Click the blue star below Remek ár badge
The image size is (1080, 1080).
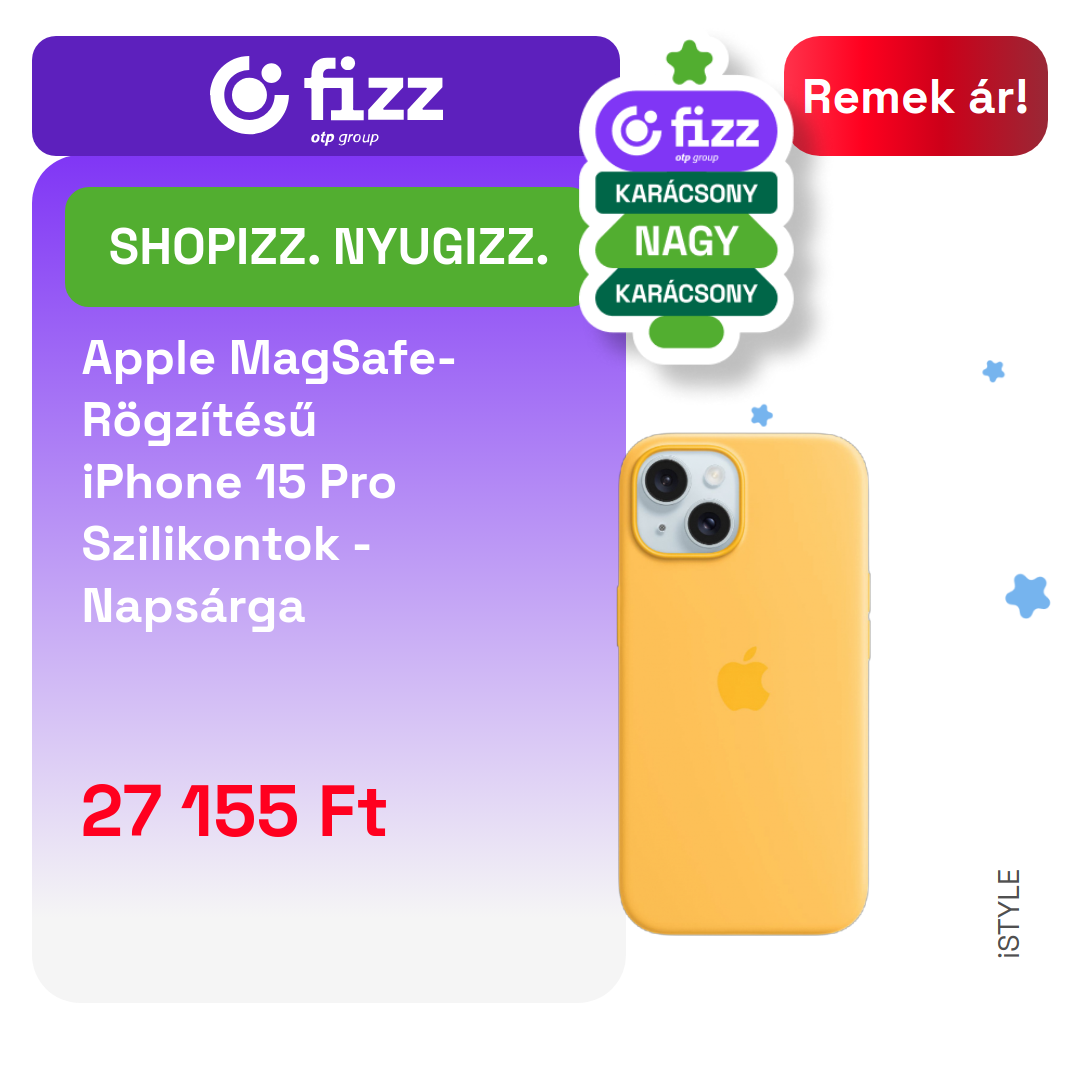point(993,371)
